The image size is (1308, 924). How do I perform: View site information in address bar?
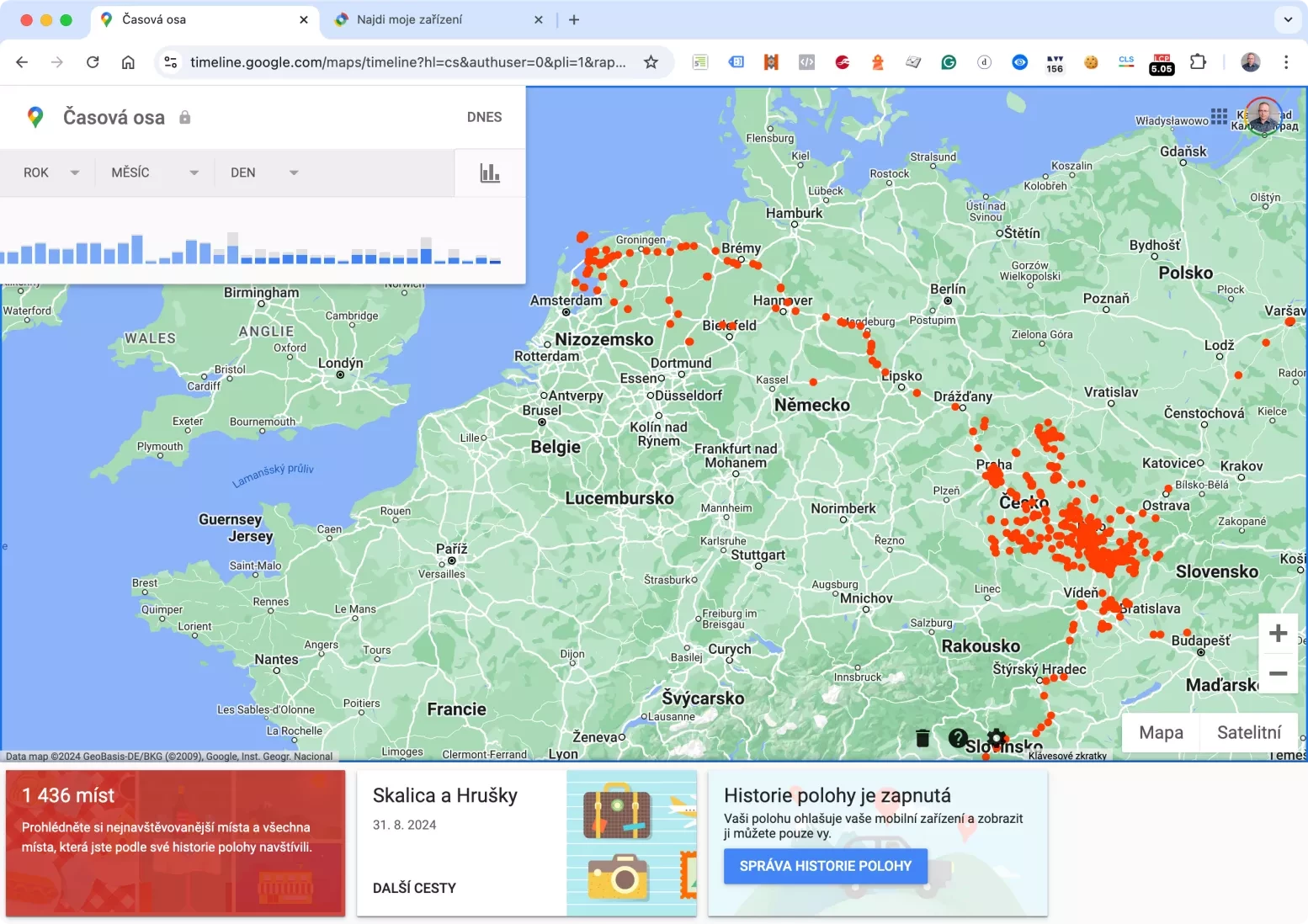[x=171, y=62]
